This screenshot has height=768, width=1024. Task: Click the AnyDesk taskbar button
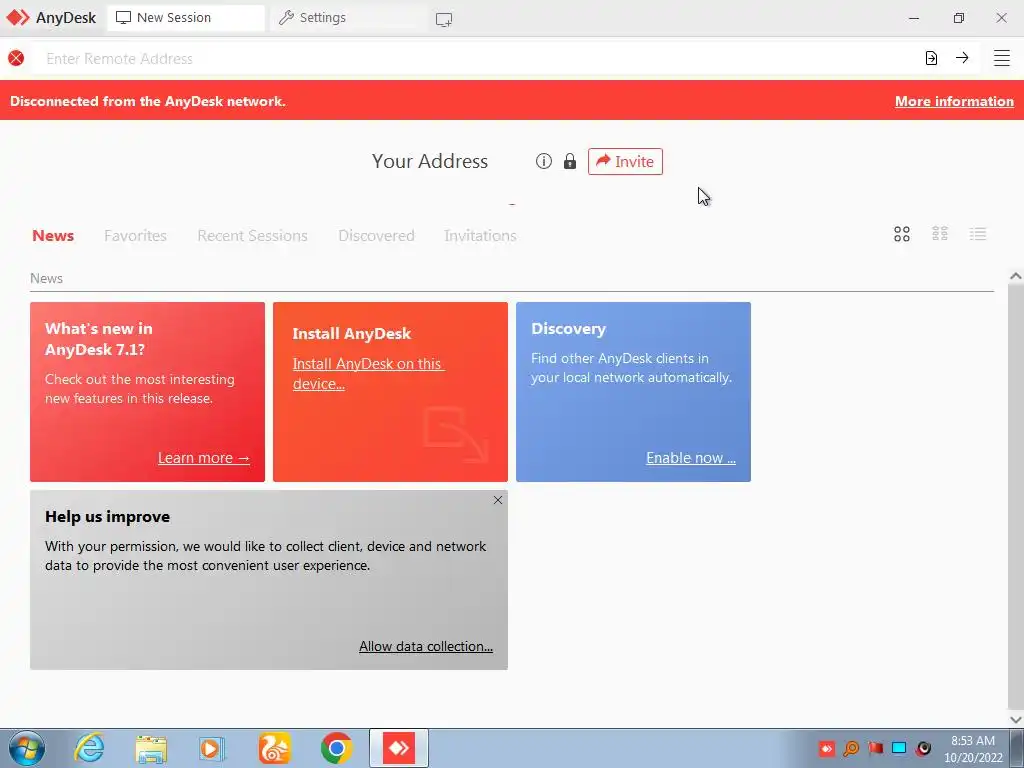pyautogui.click(x=399, y=748)
